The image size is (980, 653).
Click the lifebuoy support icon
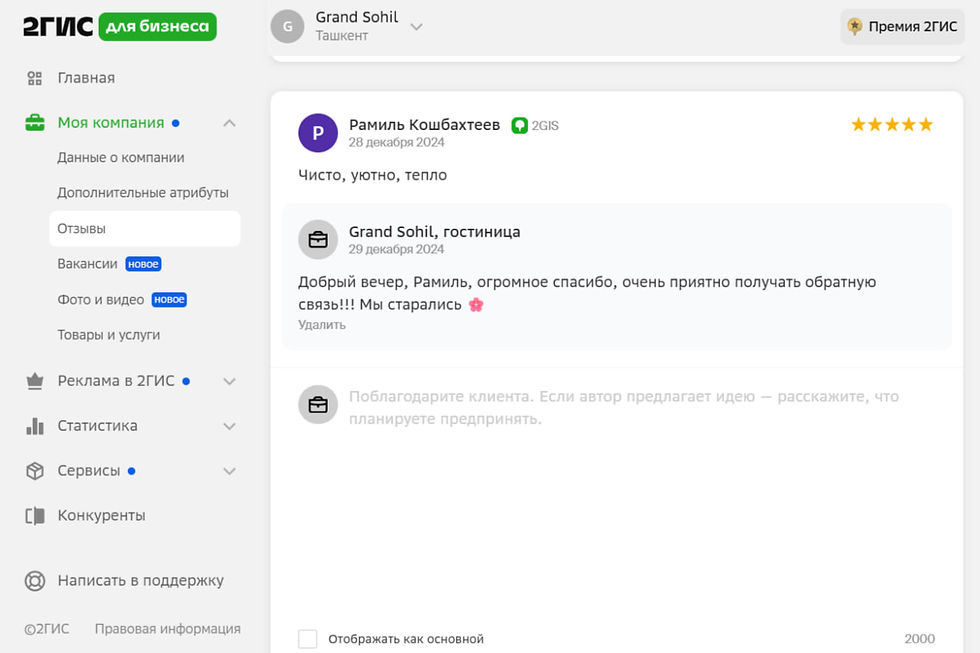(35, 581)
